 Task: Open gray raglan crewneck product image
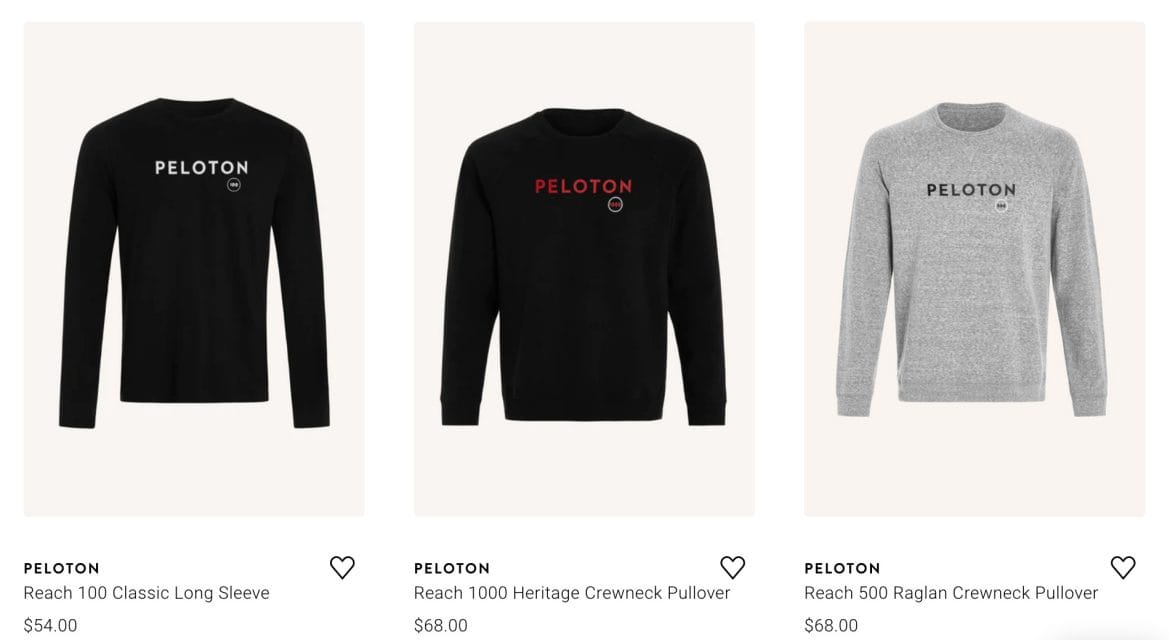[x=975, y=269]
